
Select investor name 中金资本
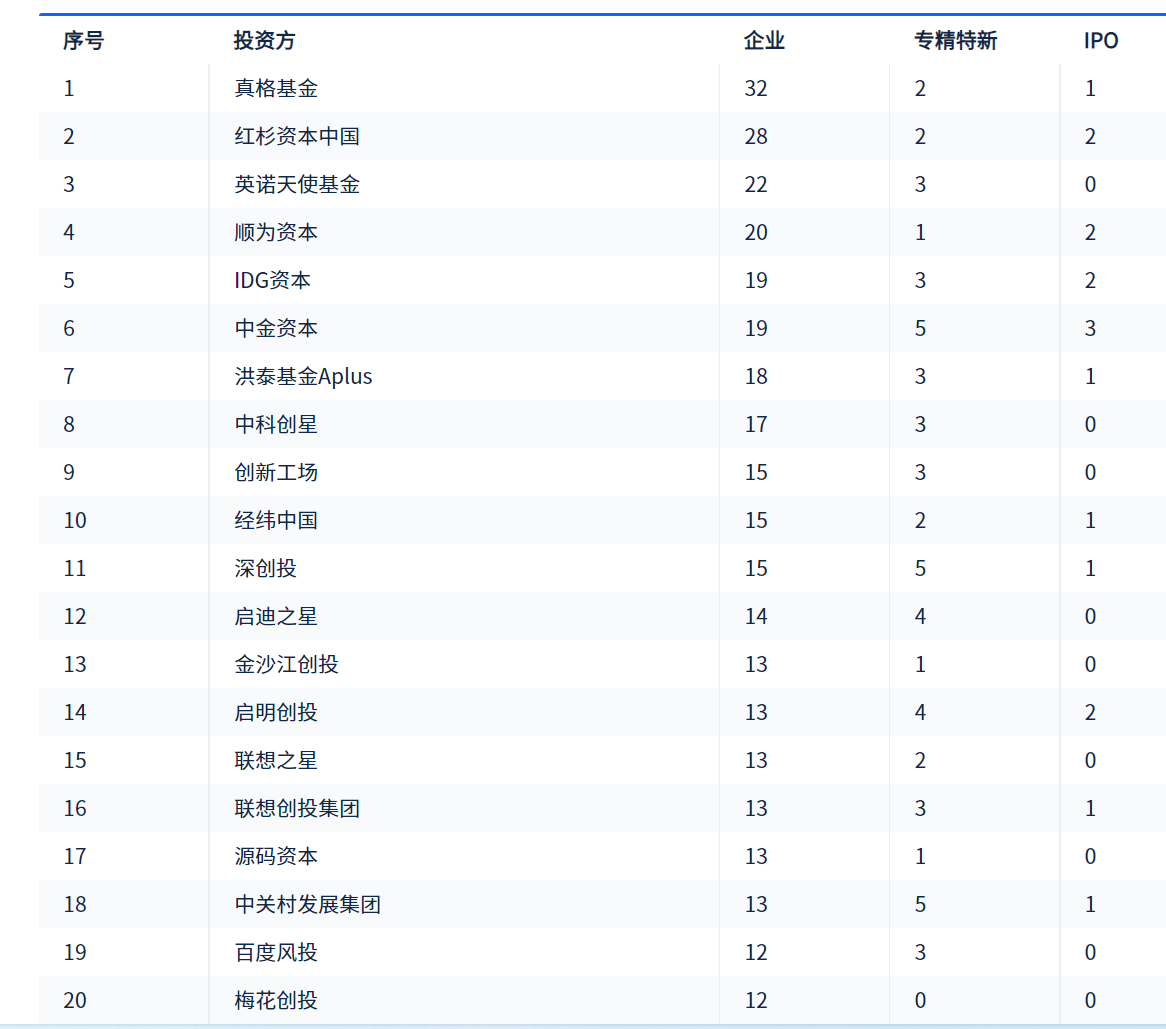[276, 328]
